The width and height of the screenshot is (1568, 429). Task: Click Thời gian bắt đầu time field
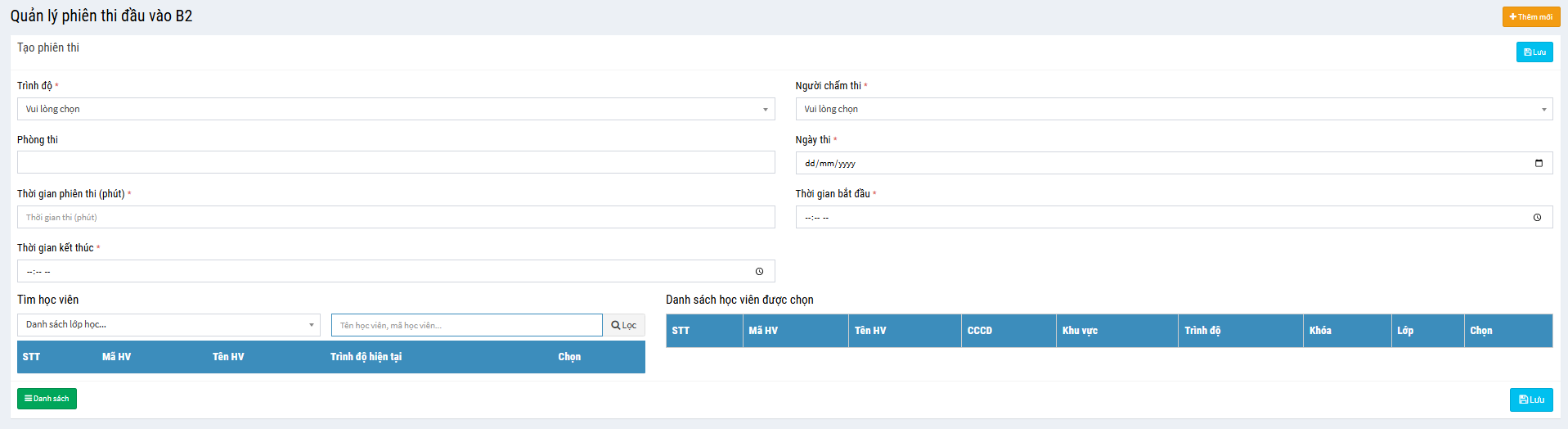click(x=1145, y=218)
